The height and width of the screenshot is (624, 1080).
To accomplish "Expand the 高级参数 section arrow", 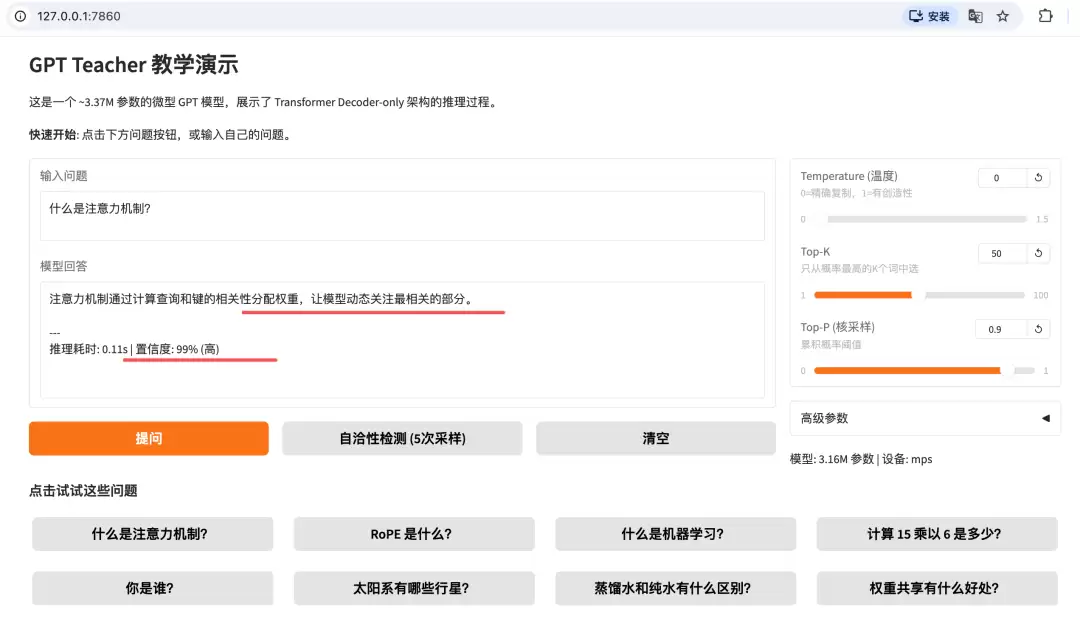I will tap(1046, 418).
